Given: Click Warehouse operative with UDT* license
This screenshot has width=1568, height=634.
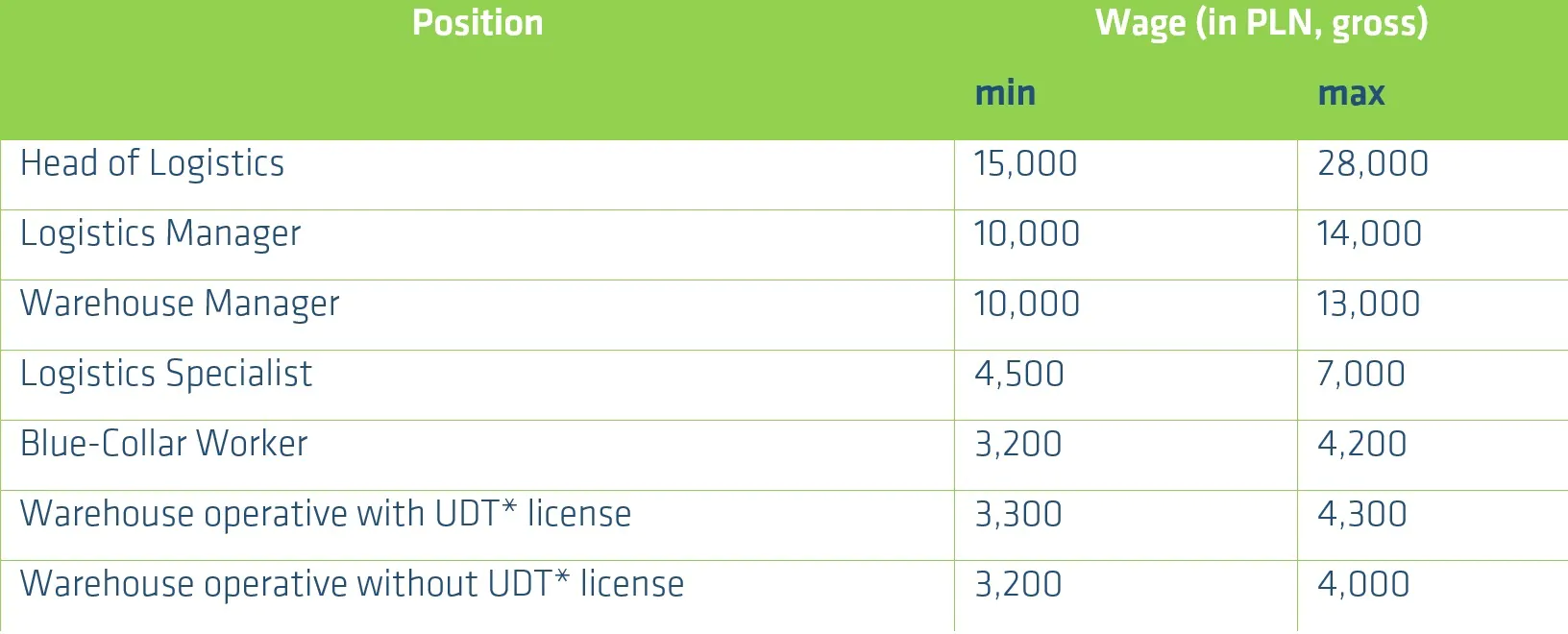Looking at the screenshot, I should [326, 515].
